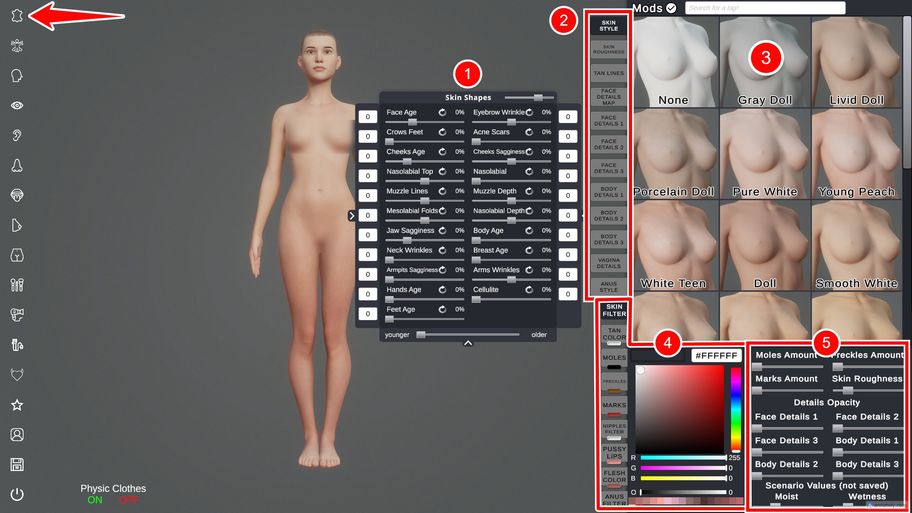Turn Physic Clothes ON
The image size is (912, 513).
pos(95,500)
